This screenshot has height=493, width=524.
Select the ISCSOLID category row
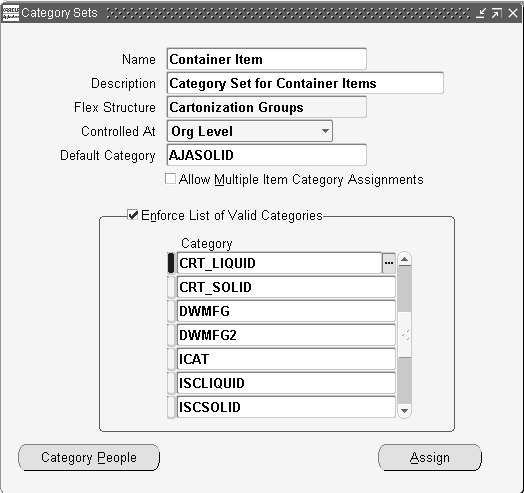[286, 407]
